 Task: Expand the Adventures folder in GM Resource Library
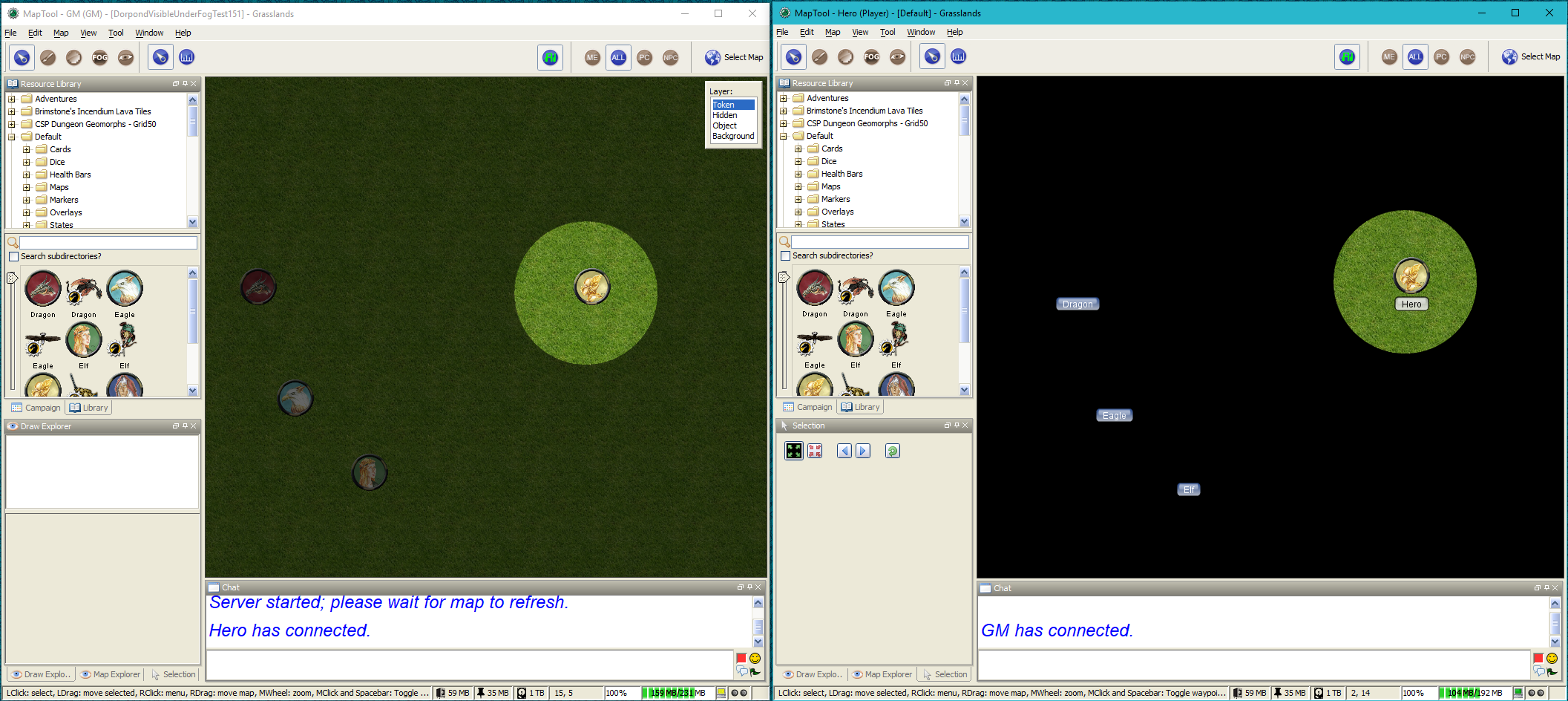12,99
